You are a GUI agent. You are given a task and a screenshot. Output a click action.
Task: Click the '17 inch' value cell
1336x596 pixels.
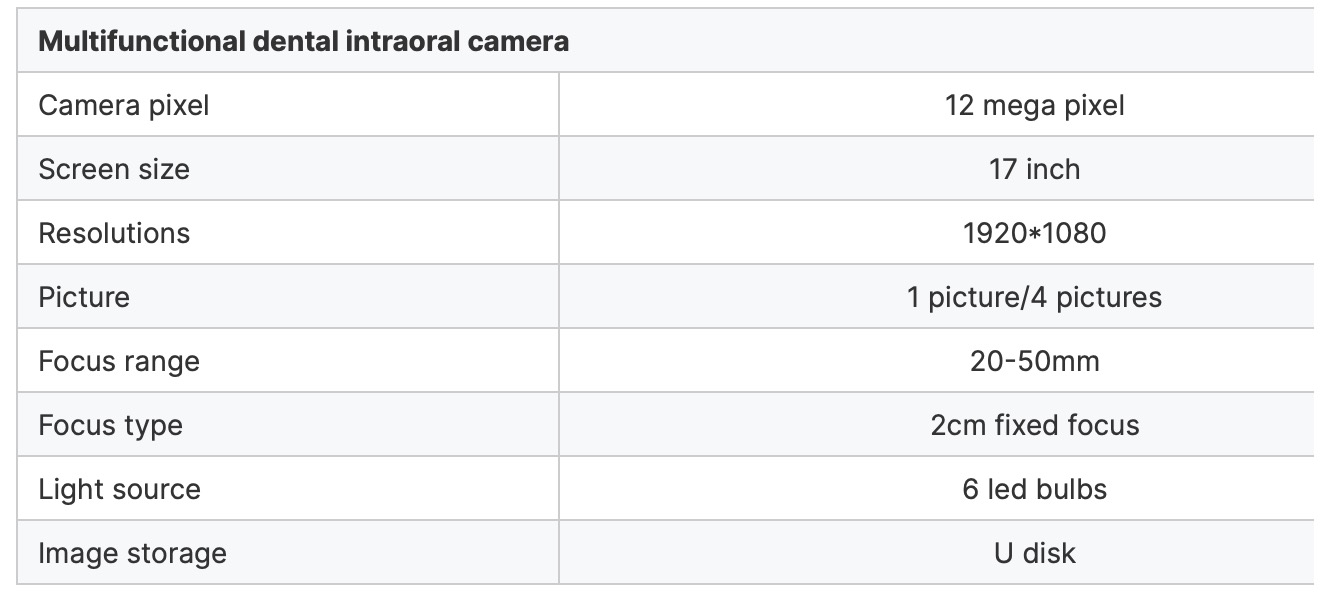1034,169
